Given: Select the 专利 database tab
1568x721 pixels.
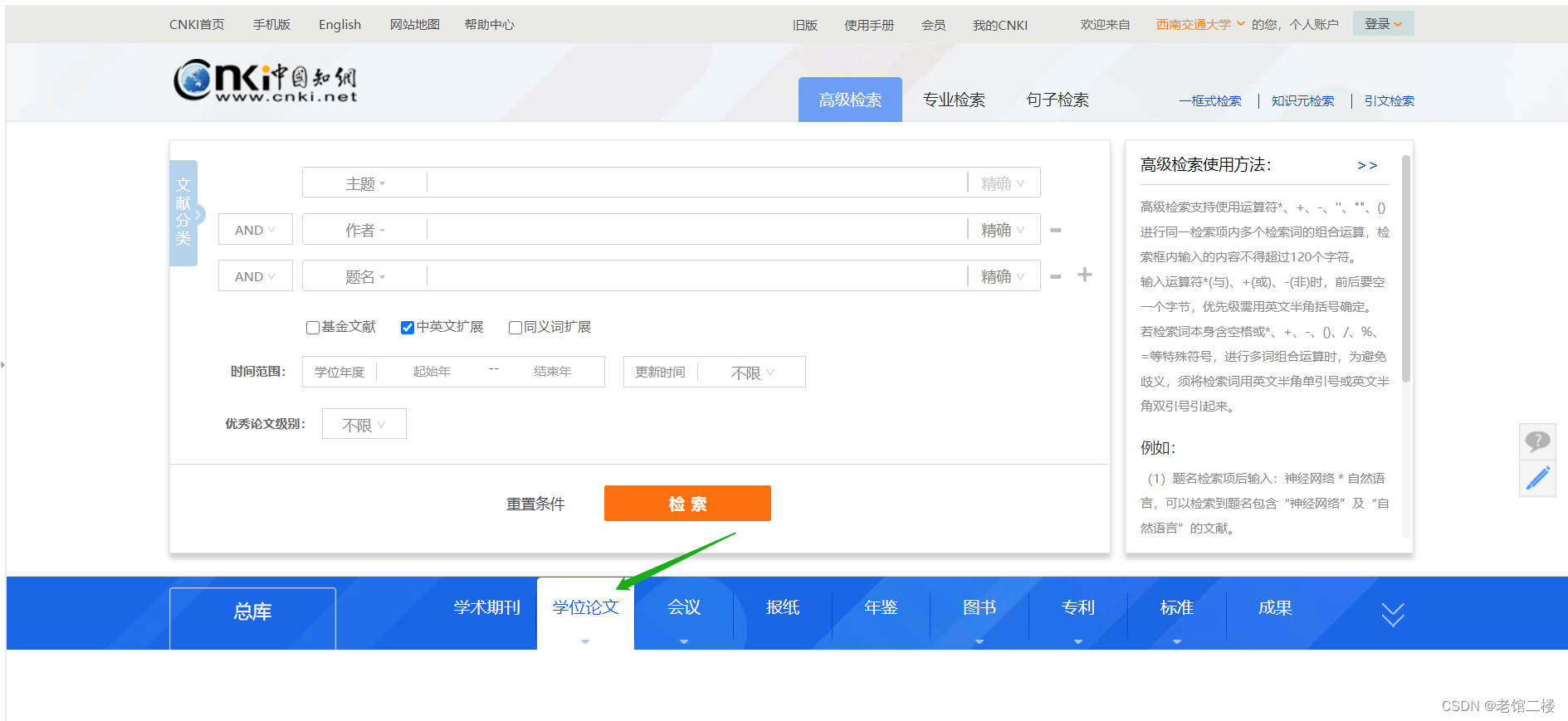Looking at the screenshot, I should [x=1078, y=607].
